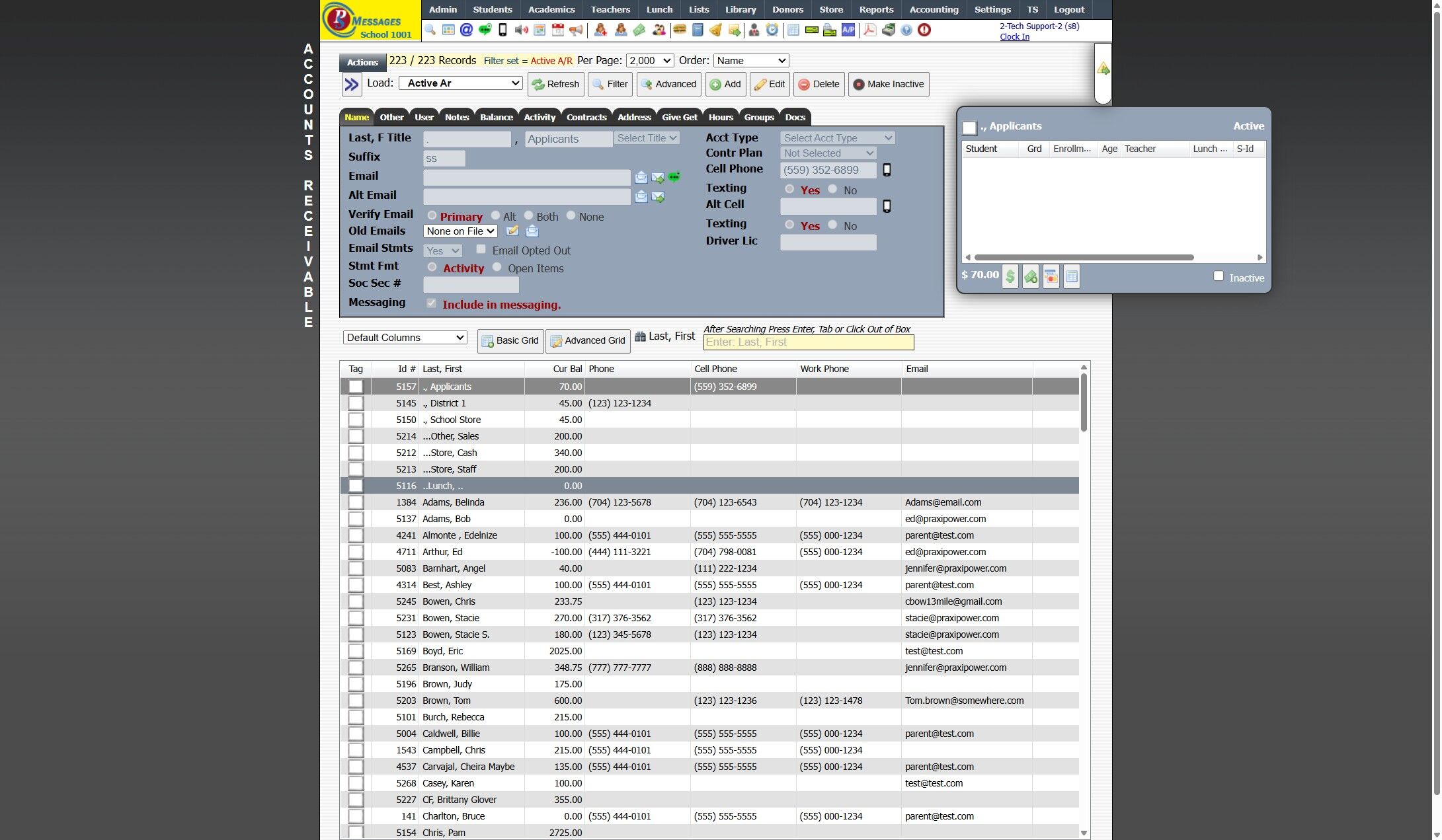Click the magnifying glass search toolbar icon
Screen dimensions: 1442x840
click(430, 30)
